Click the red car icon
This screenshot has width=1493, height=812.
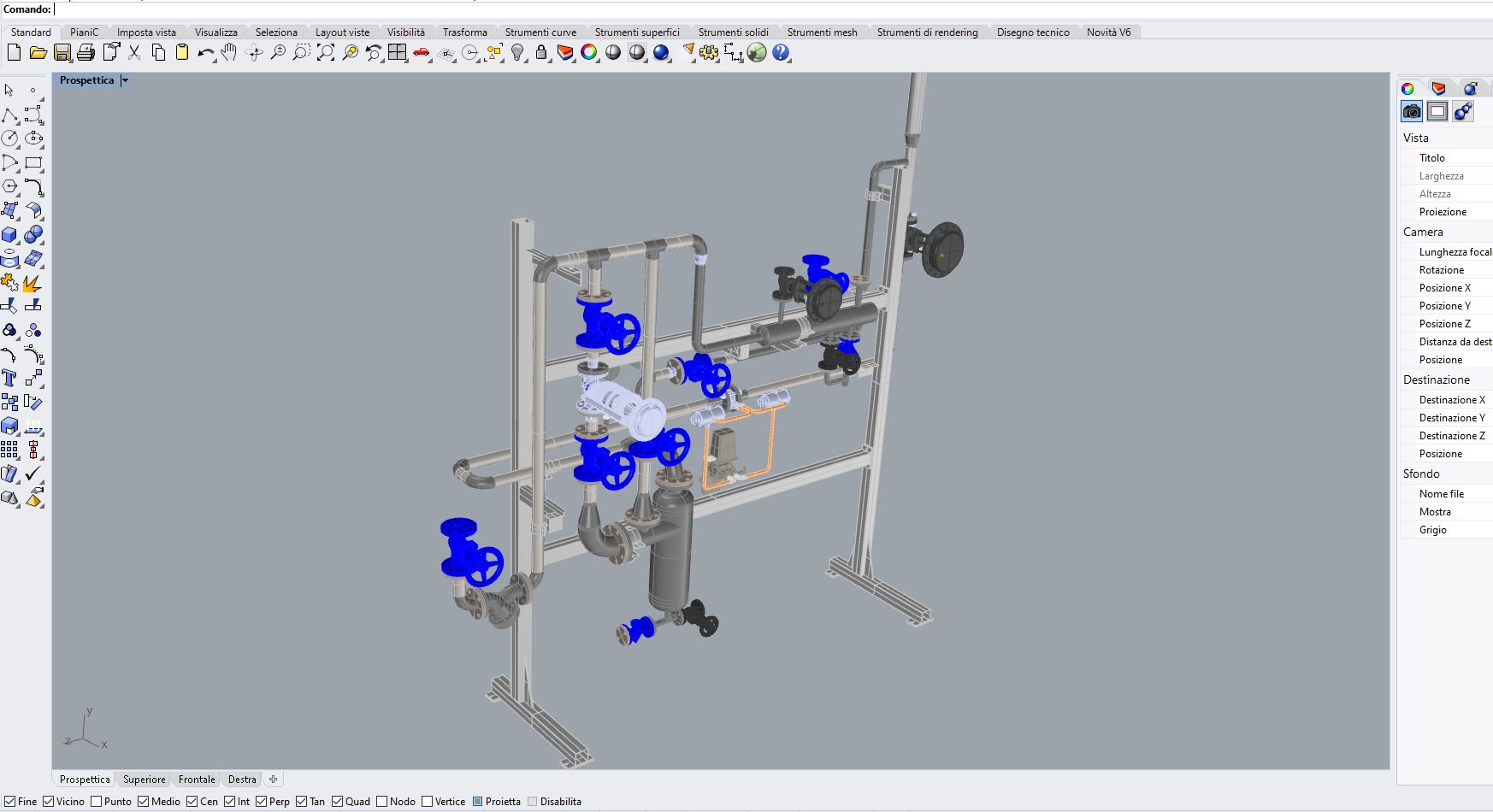[x=421, y=53]
